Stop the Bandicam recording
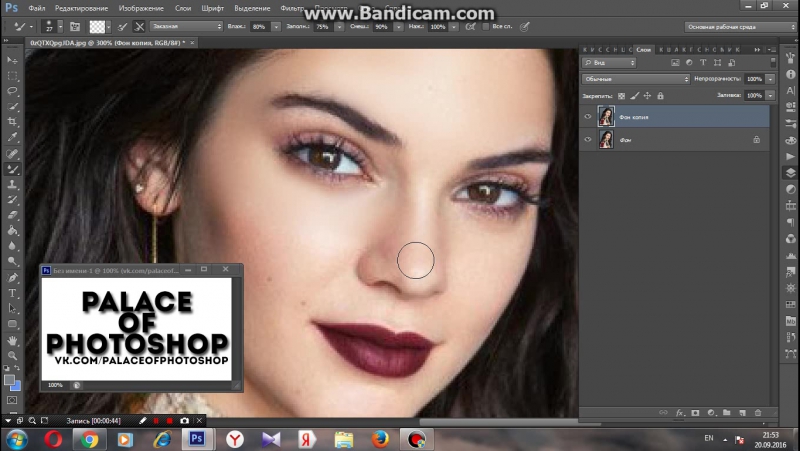This screenshot has height=451, width=800. (x=169, y=421)
